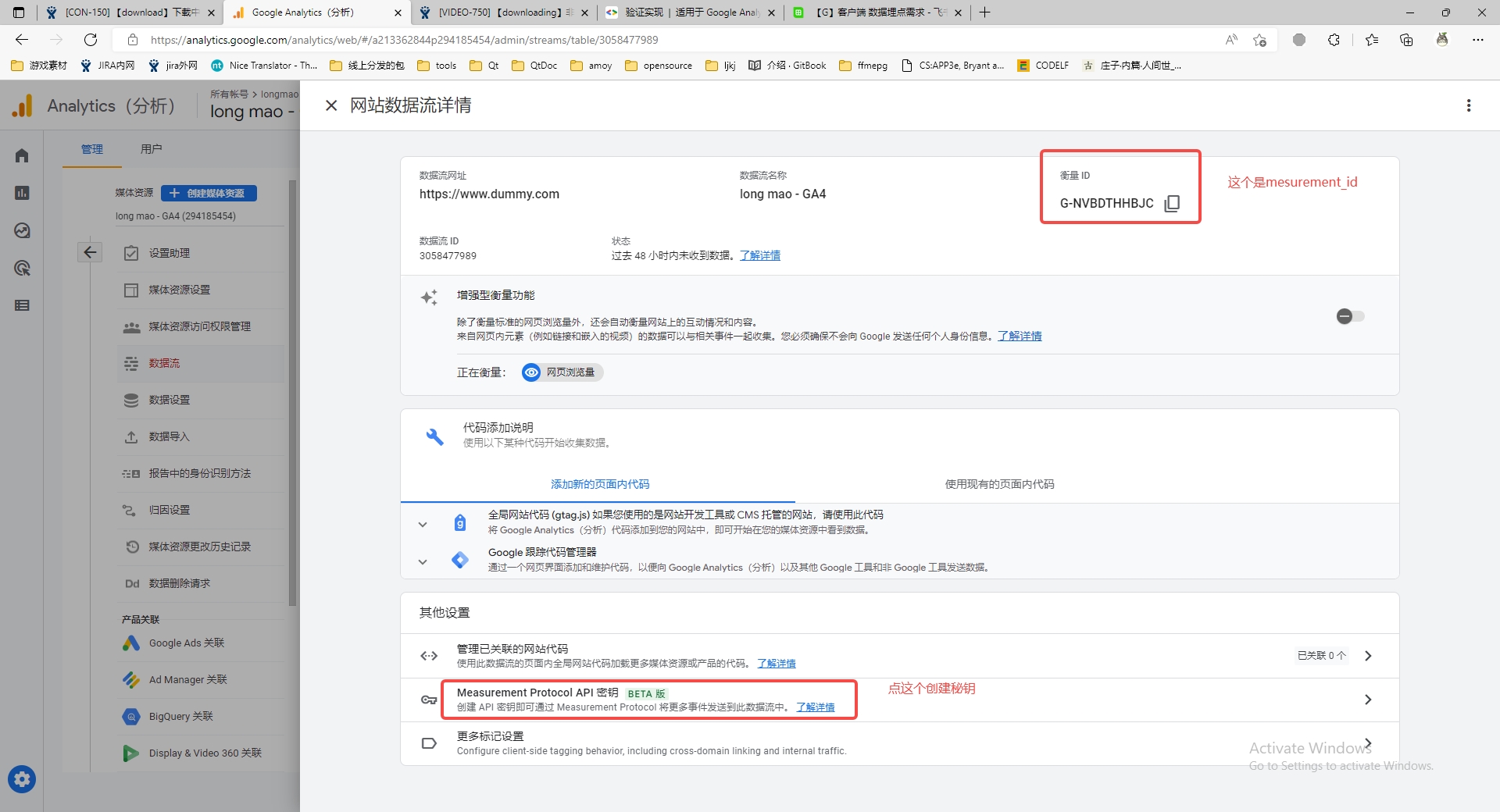This screenshot has height=812, width=1500.
Task: Open property access management item
Action: coord(201,326)
